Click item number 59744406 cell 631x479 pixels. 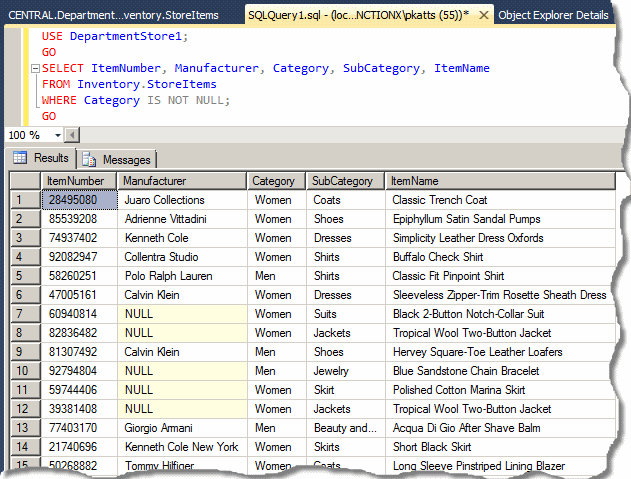tap(80, 390)
